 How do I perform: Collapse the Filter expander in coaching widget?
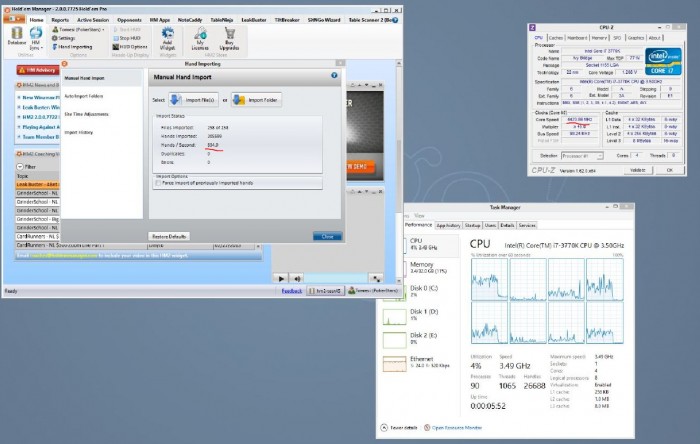[20, 166]
